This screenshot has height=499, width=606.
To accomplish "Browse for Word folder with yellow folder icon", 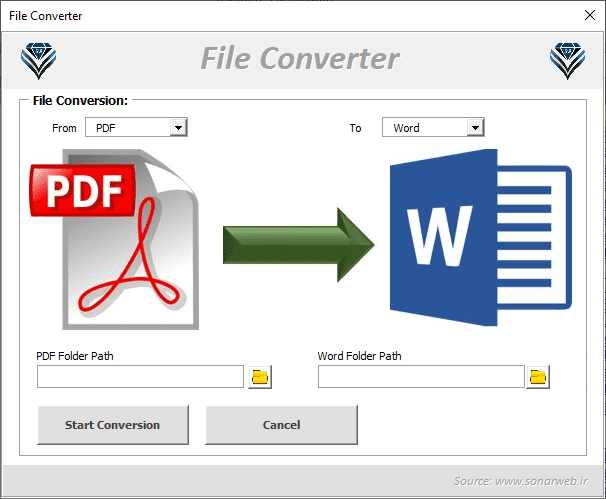I will coord(538,377).
